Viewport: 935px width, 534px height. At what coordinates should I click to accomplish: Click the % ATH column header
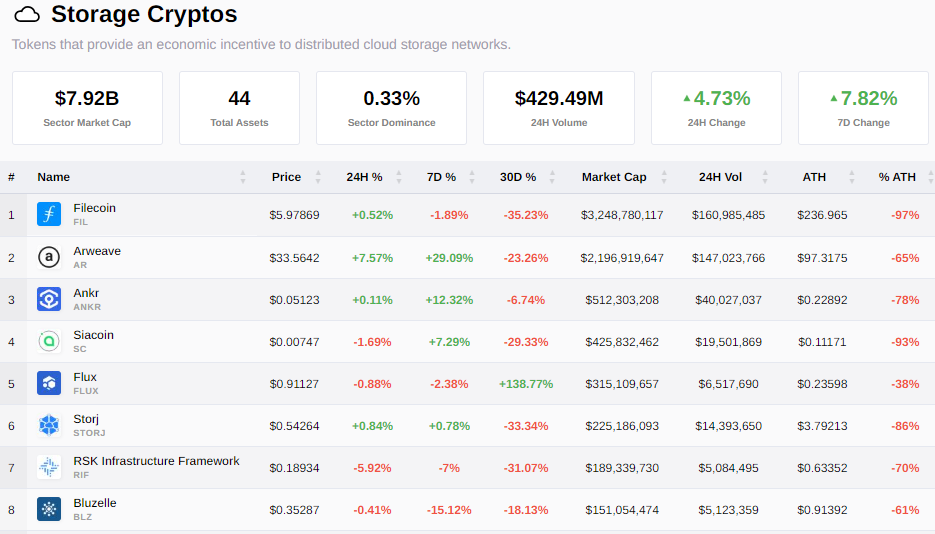coord(897,177)
